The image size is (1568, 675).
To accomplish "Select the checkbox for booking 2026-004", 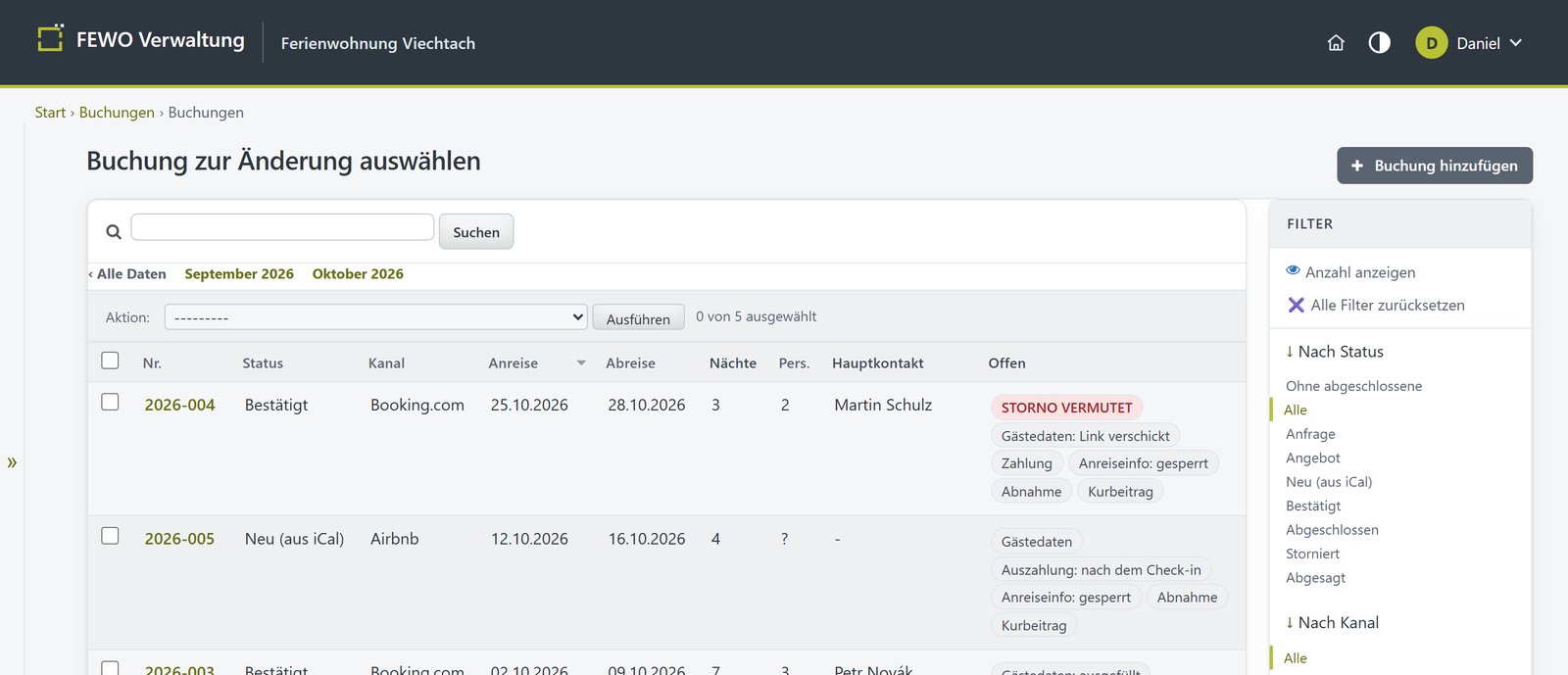I will point(110,402).
